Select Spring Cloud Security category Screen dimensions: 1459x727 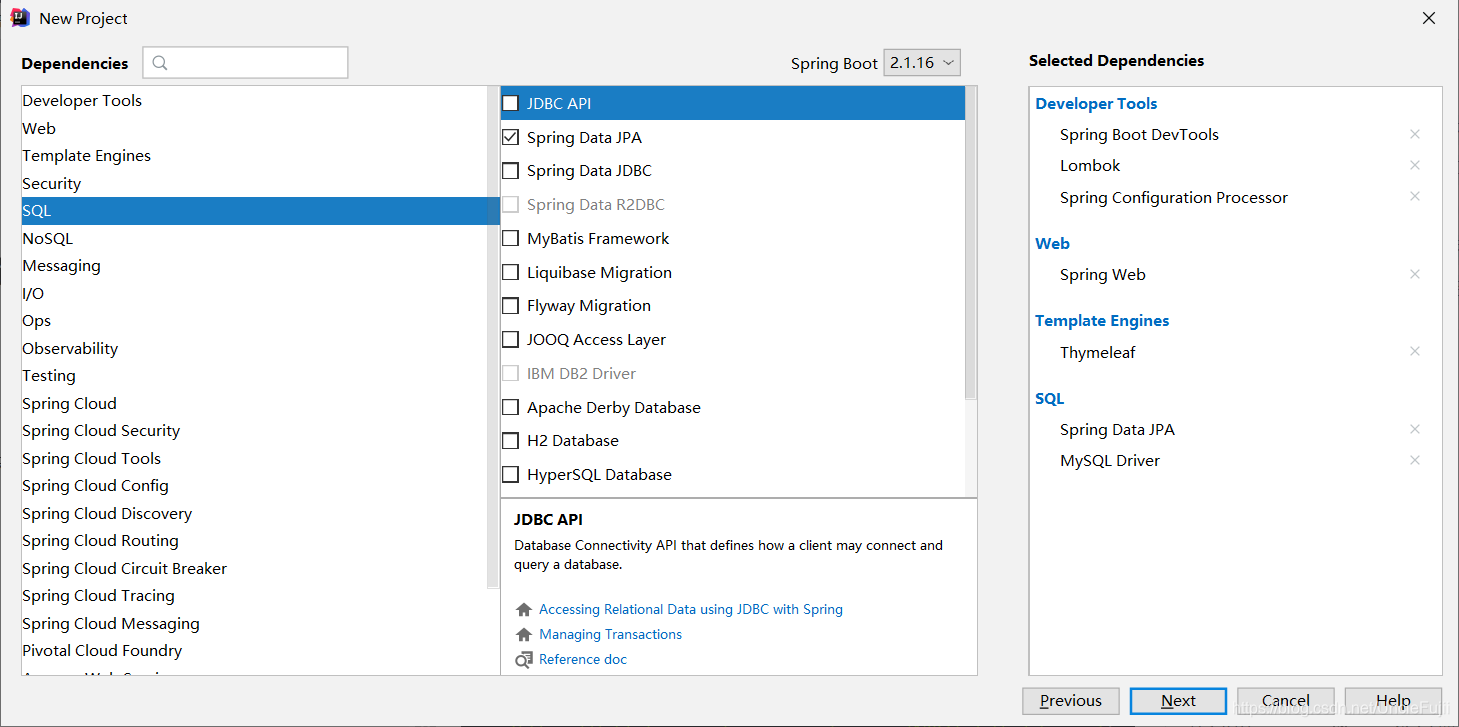(x=254, y=431)
